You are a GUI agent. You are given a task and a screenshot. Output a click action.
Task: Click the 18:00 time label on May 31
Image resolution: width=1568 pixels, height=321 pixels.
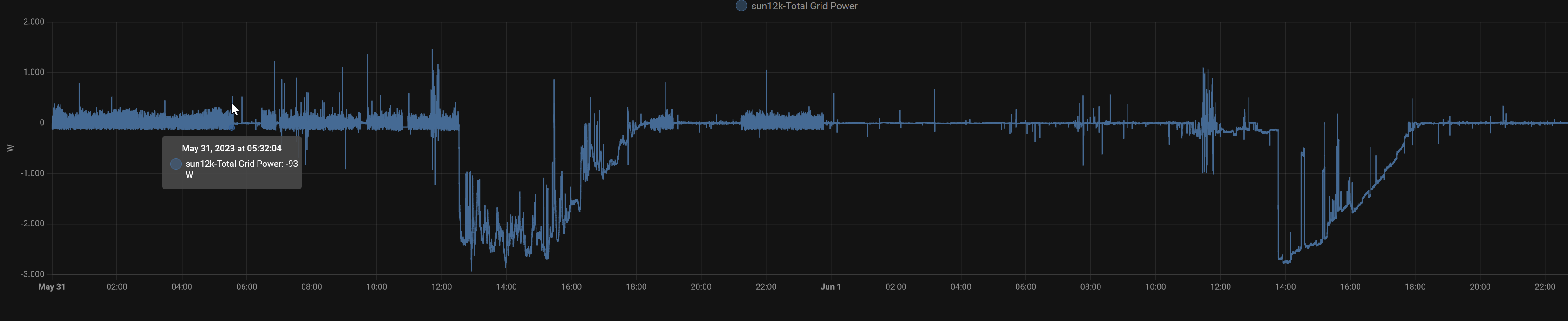[x=636, y=287]
